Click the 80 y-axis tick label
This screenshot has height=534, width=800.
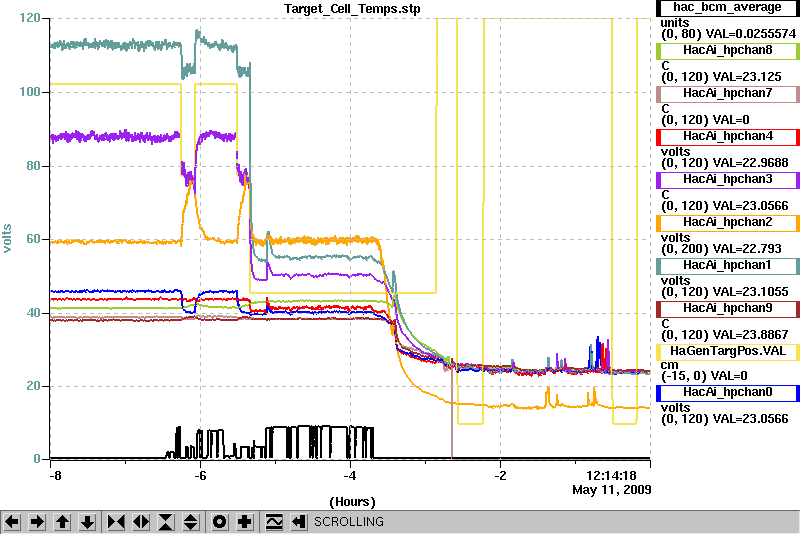click(33, 166)
